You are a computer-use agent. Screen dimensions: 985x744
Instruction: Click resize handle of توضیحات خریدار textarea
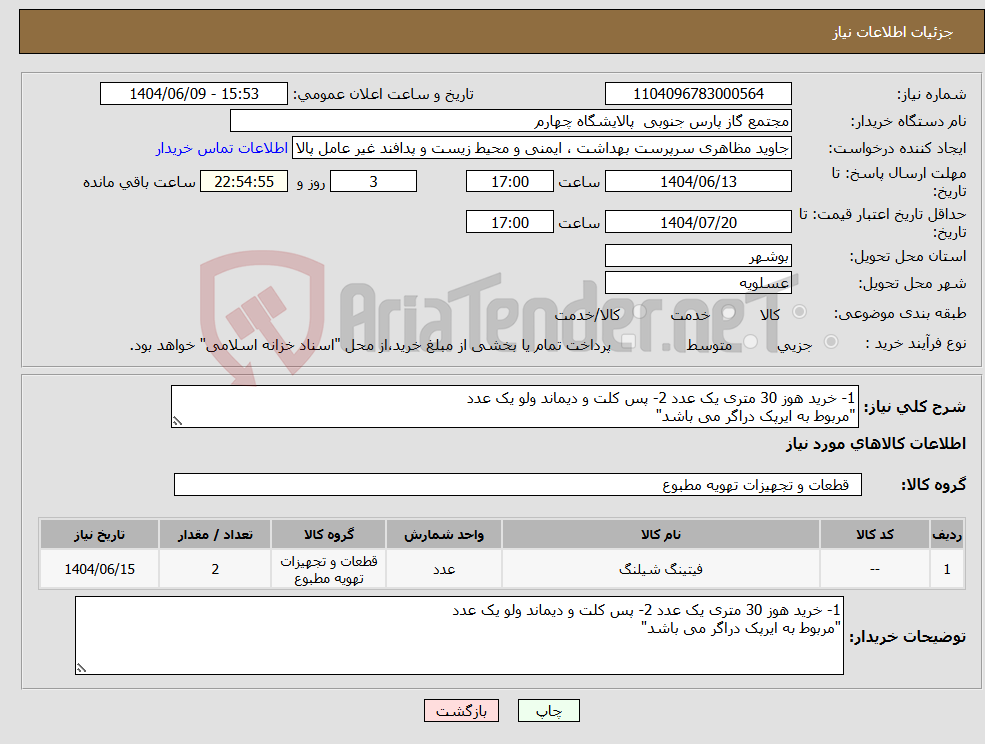point(81,669)
